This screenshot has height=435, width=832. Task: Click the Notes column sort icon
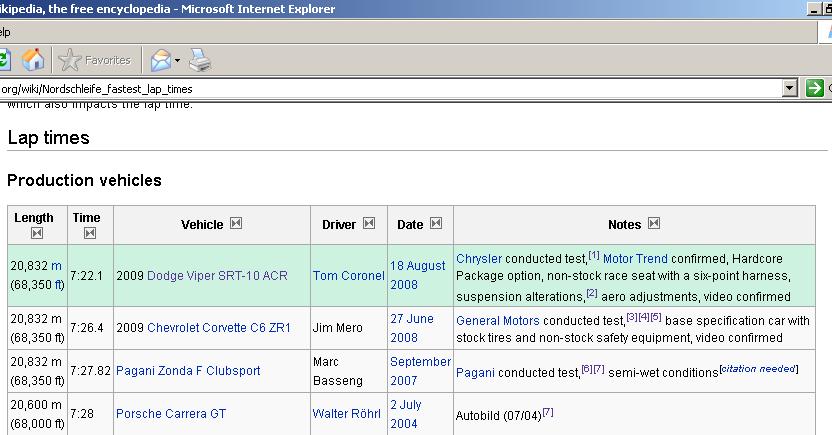pyautogui.click(x=653, y=224)
